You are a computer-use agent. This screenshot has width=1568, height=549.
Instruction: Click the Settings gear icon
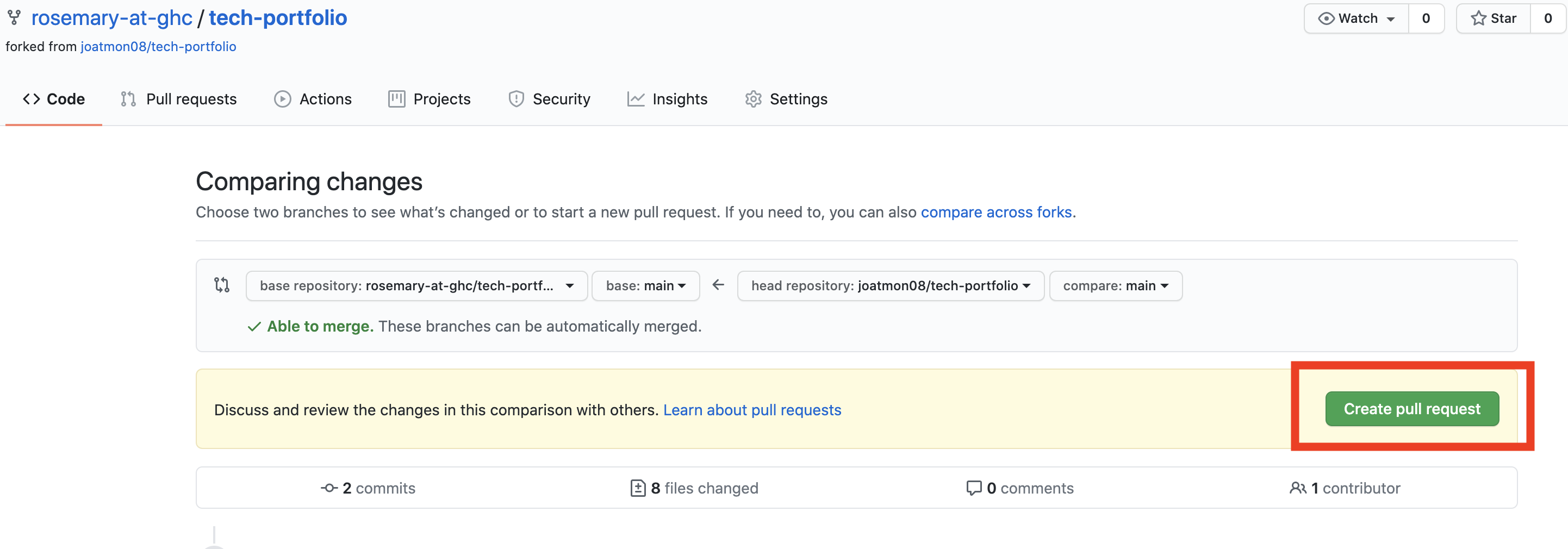[753, 98]
